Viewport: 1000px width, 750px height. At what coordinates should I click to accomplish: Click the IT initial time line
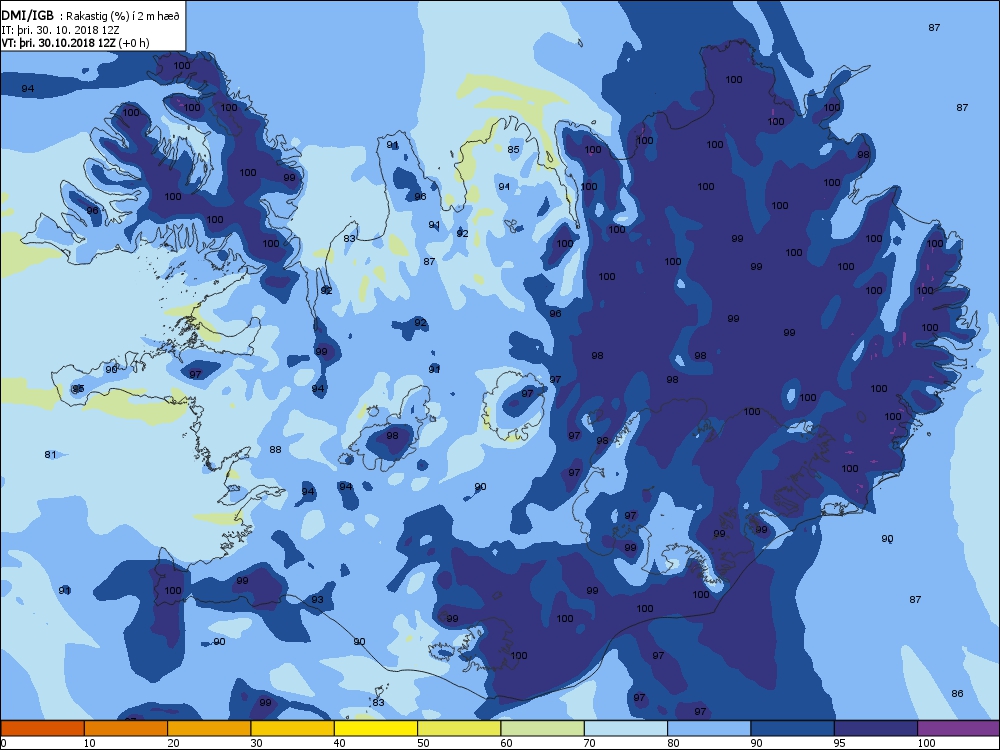click(x=60, y=30)
